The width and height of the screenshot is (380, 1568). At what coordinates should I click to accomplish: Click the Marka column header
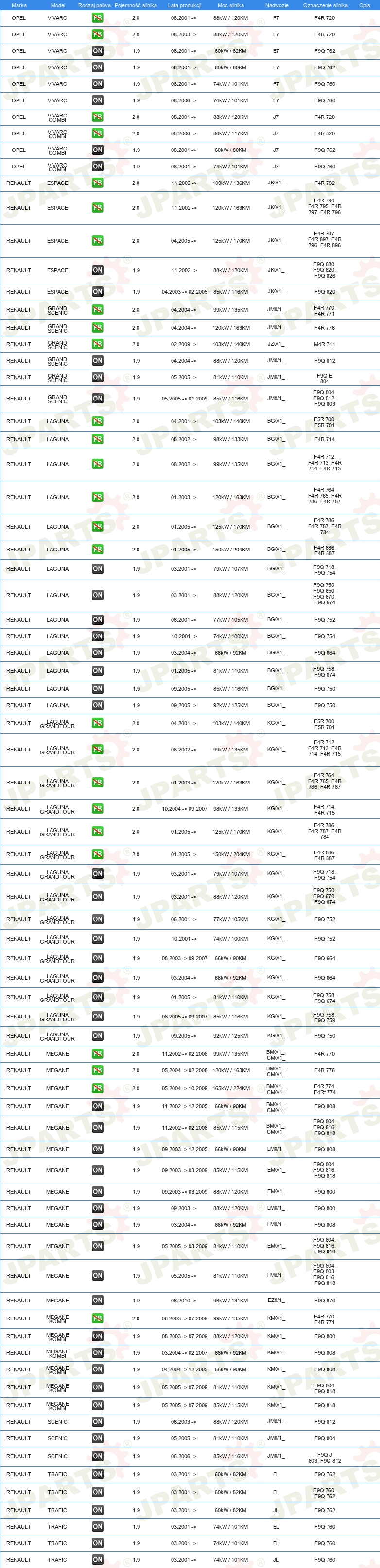coord(19,5)
